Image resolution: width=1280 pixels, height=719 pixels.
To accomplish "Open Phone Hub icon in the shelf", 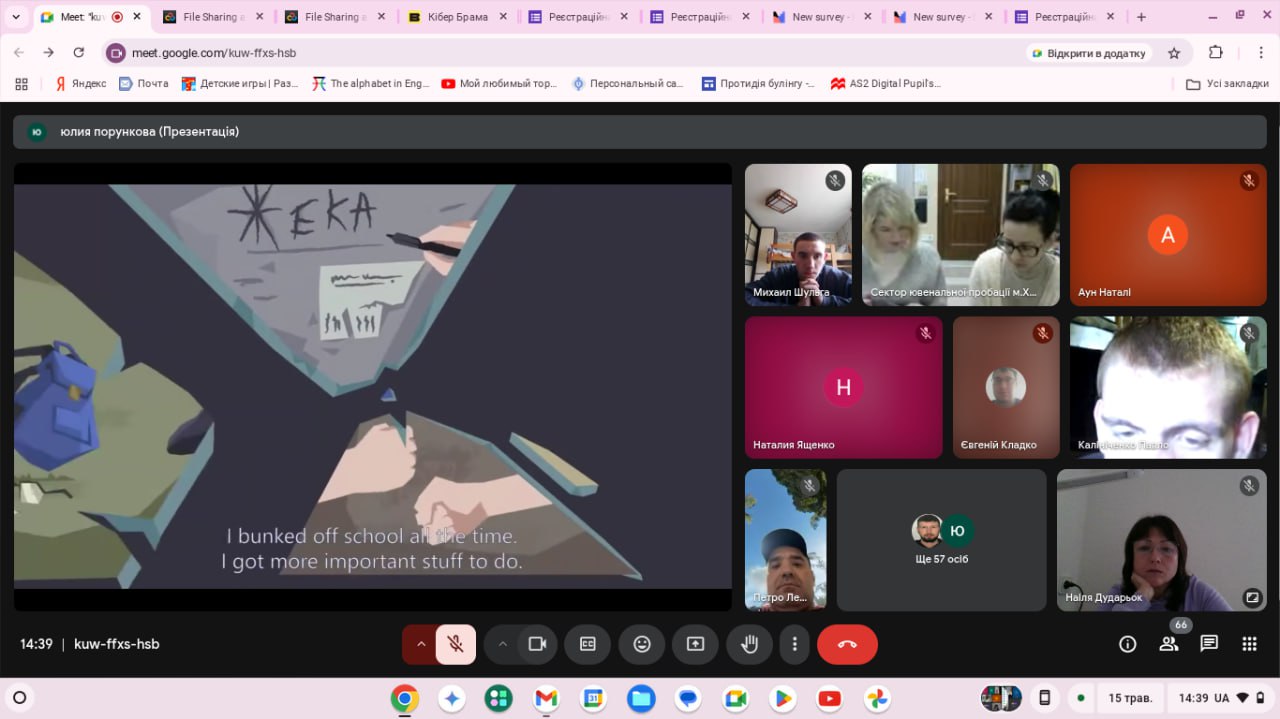I will point(1045,697).
